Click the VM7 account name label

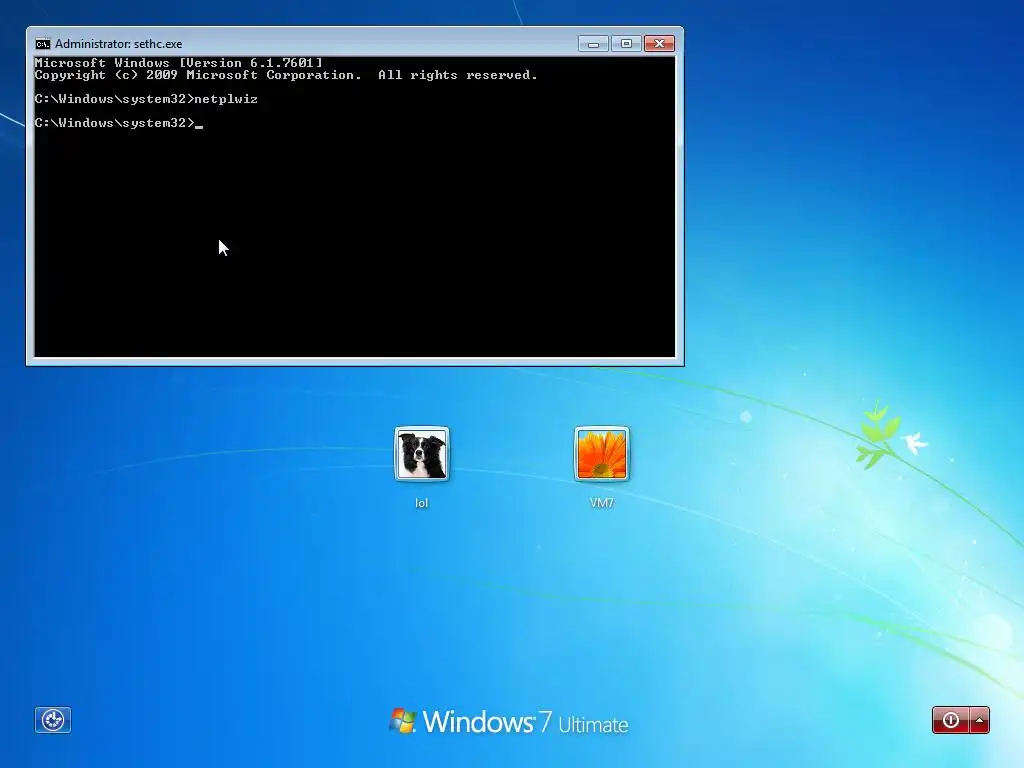(x=601, y=503)
